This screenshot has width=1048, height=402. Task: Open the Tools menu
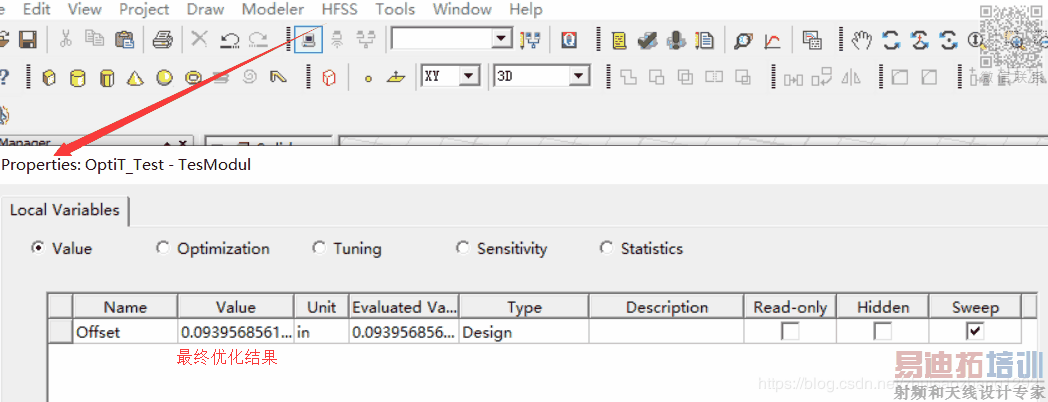click(x=395, y=9)
